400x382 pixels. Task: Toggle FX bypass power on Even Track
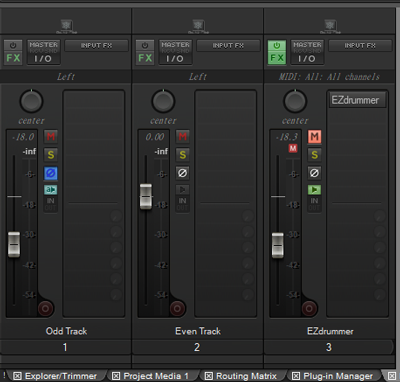145,45
